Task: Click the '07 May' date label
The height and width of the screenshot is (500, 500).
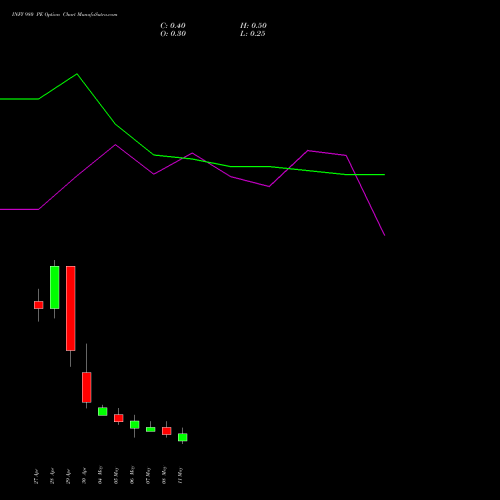Action: (x=148, y=475)
